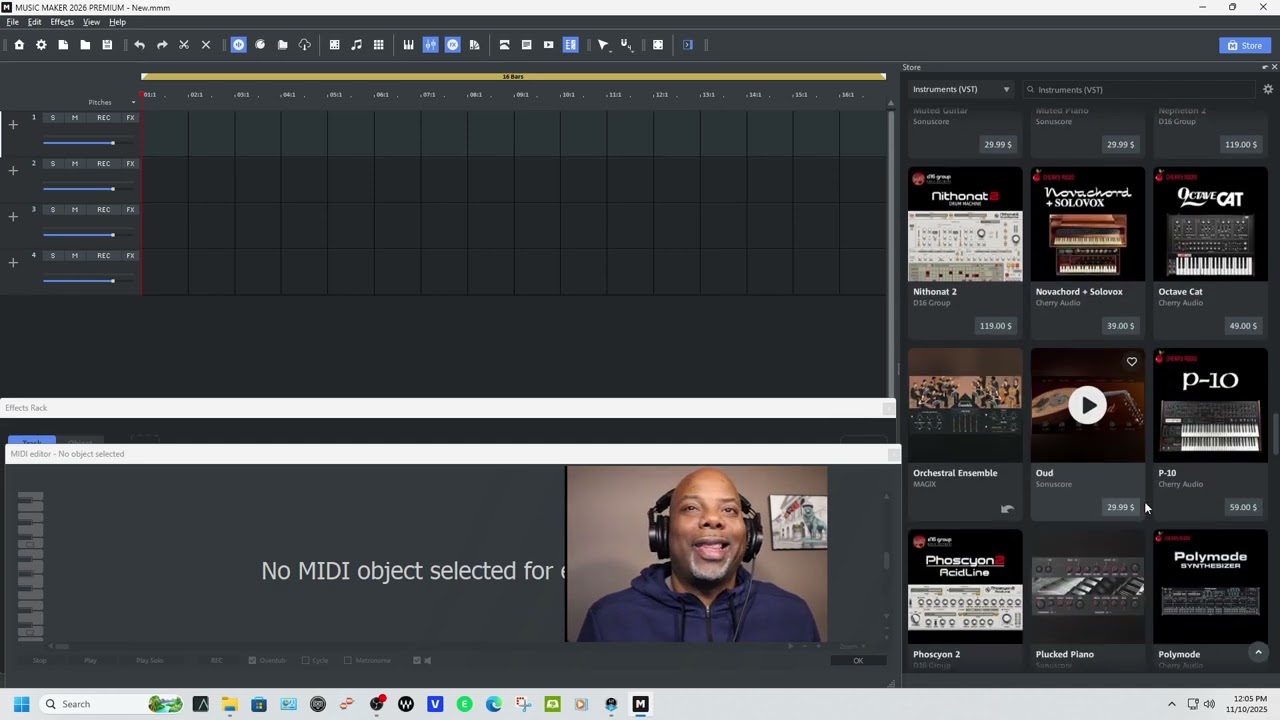
Task: Buy Nithonat 2 for 119.00 $
Action: coord(997,326)
